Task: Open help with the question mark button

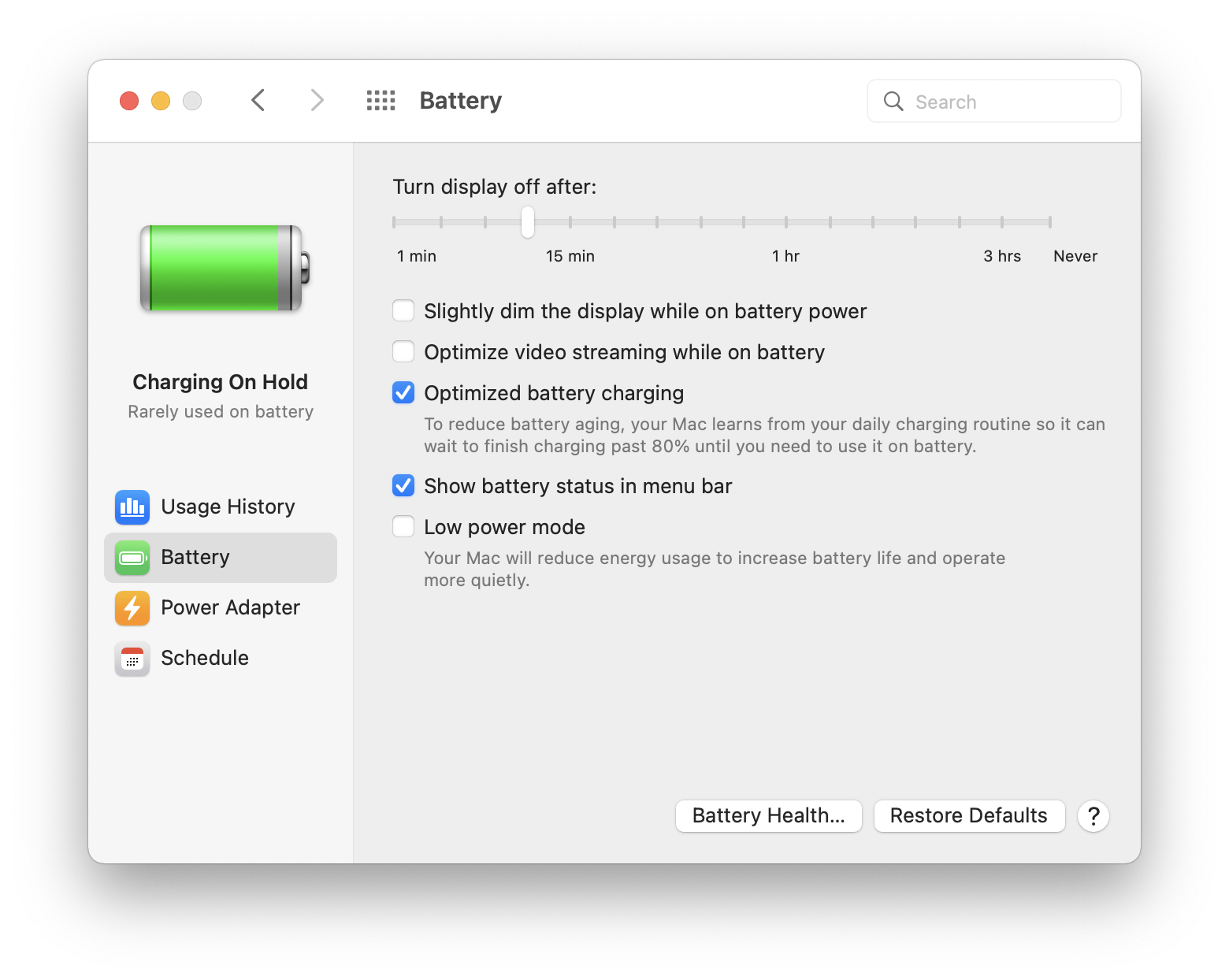Action: pos(1093,816)
